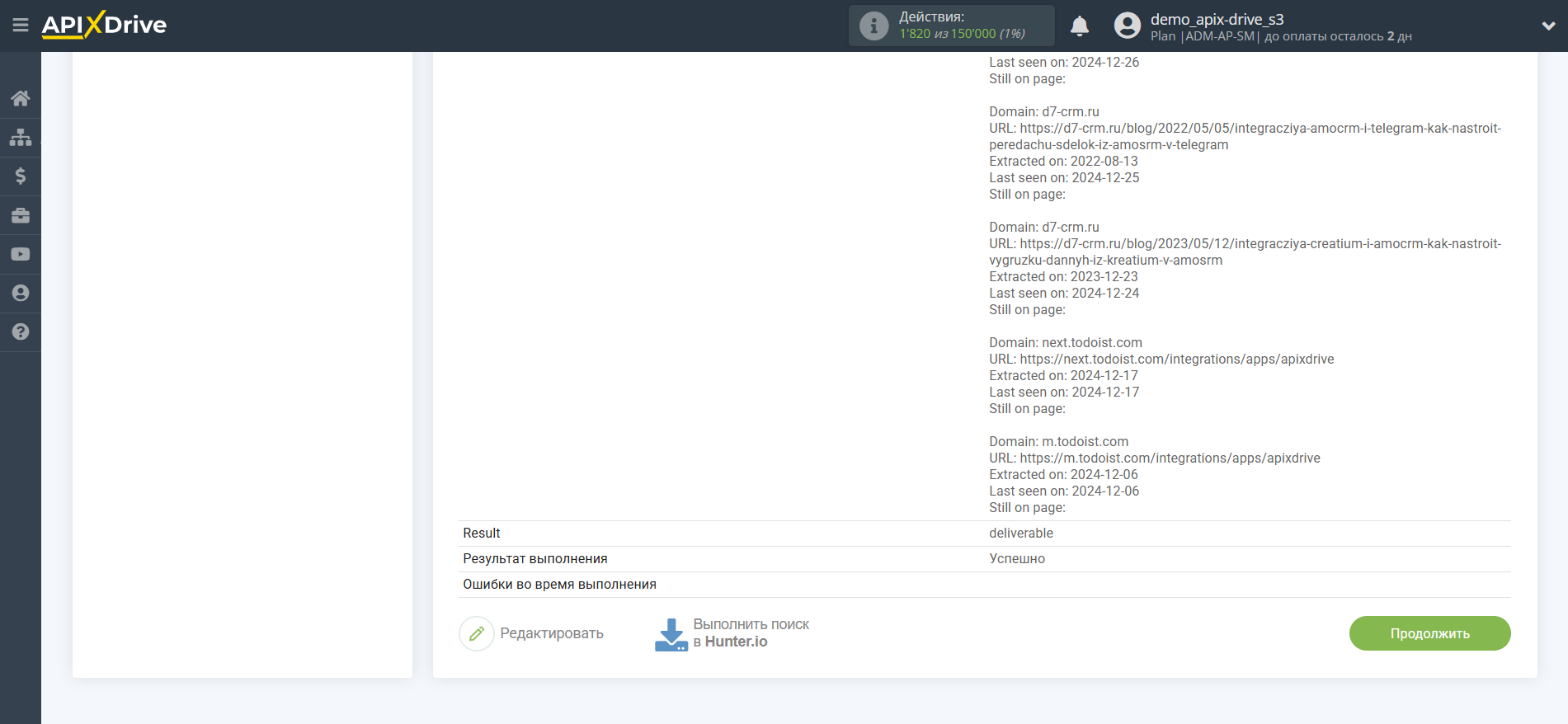Image resolution: width=1568 pixels, height=724 pixels.
Task: Open the YouTube video tutorials icon
Action: click(21, 254)
